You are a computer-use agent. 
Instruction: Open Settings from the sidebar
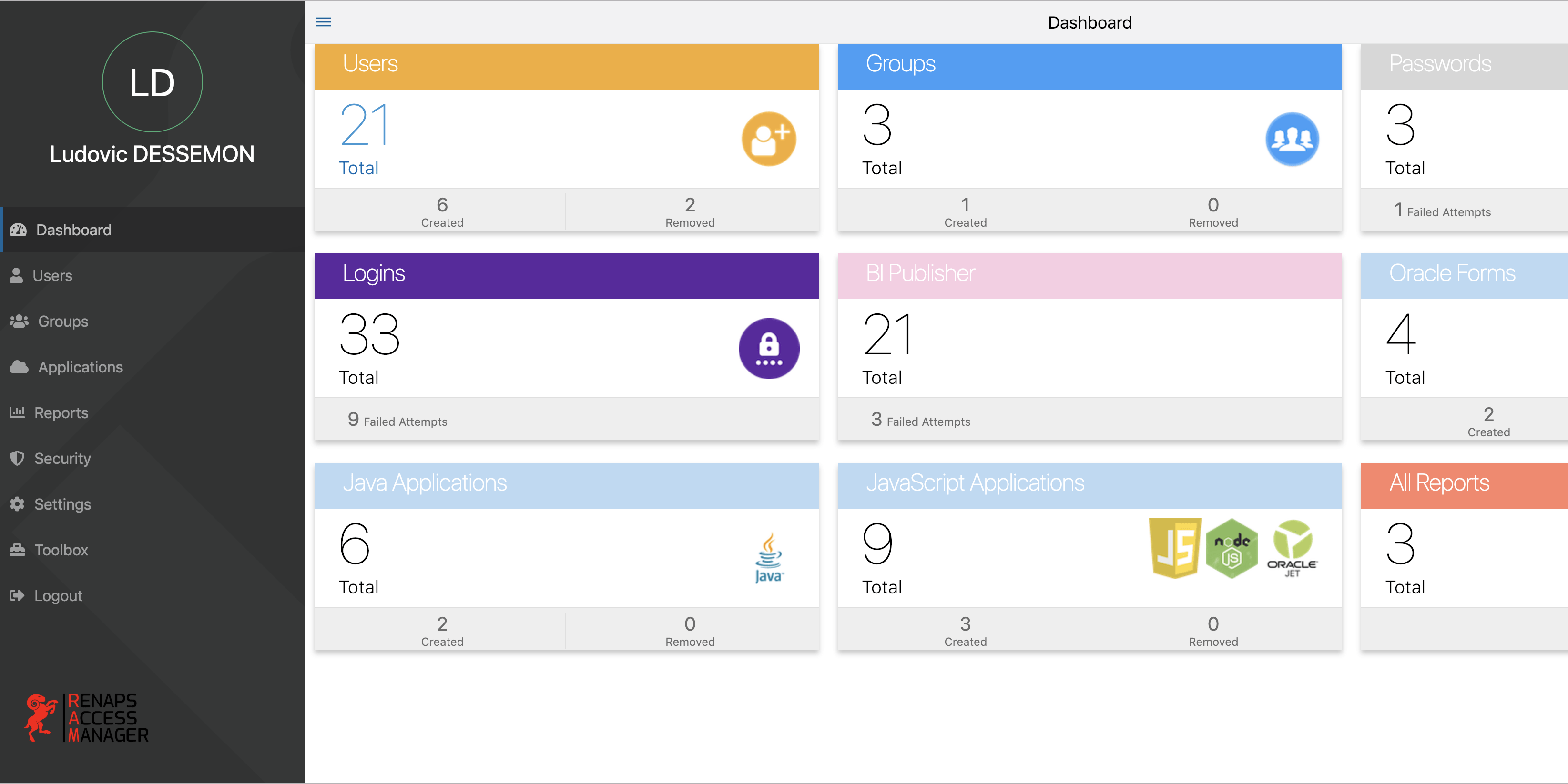point(62,504)
